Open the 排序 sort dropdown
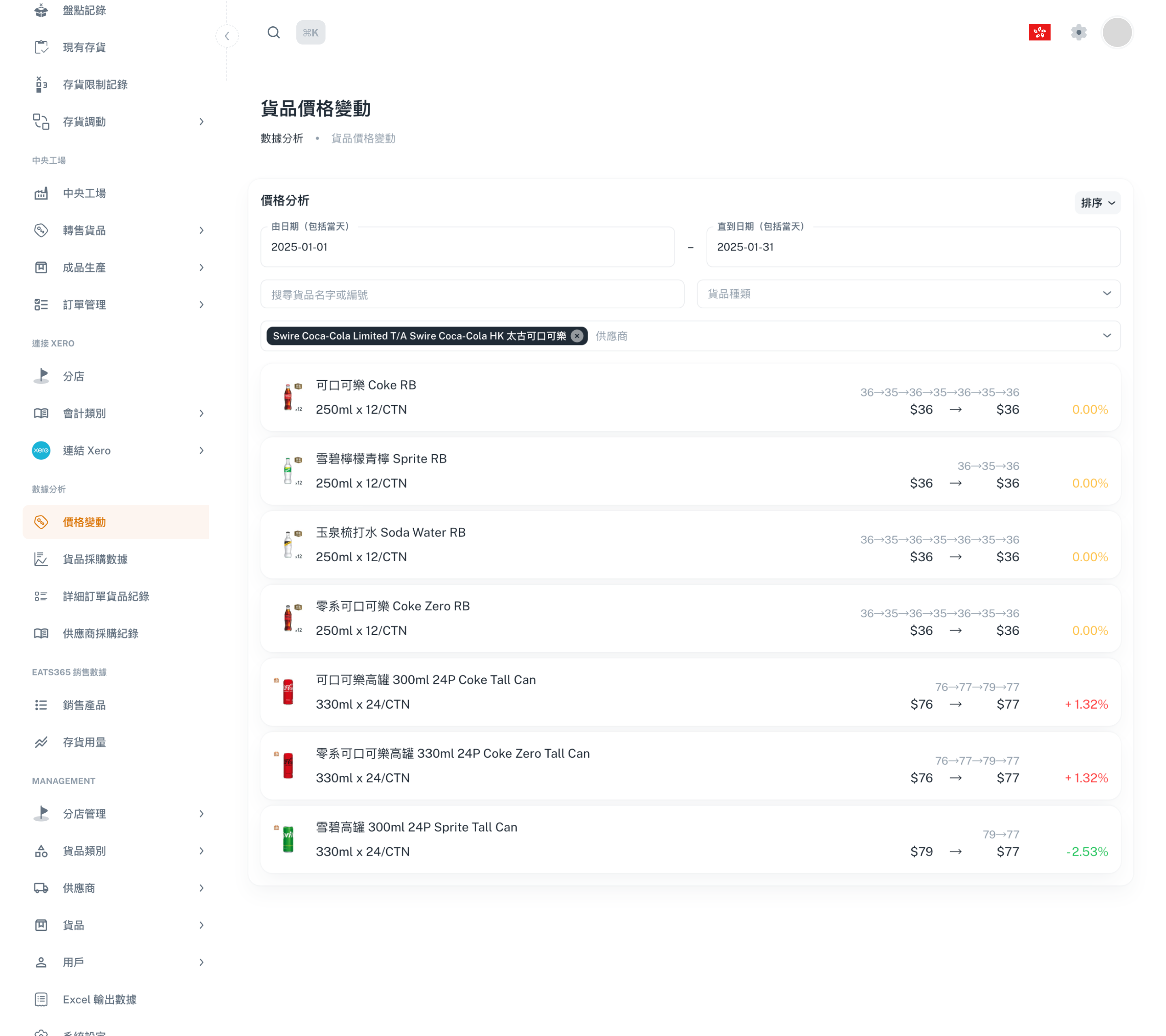 point(1098,203)
